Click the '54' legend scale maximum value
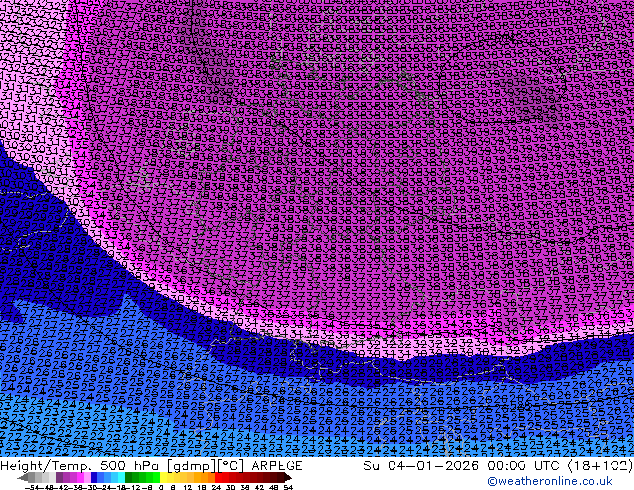Image resolution: width=634 pixels, height=490 pixels. coord(288,487)
